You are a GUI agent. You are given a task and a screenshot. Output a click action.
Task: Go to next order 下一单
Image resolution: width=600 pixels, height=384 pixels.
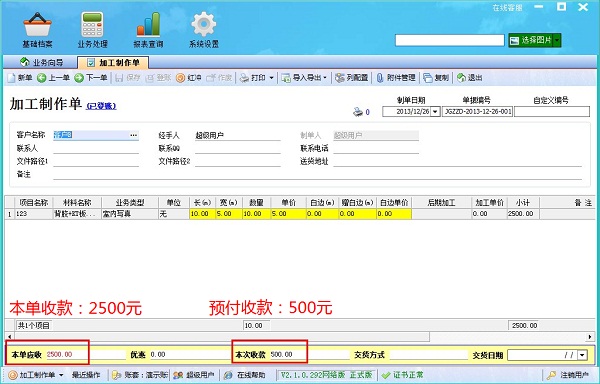91,78
